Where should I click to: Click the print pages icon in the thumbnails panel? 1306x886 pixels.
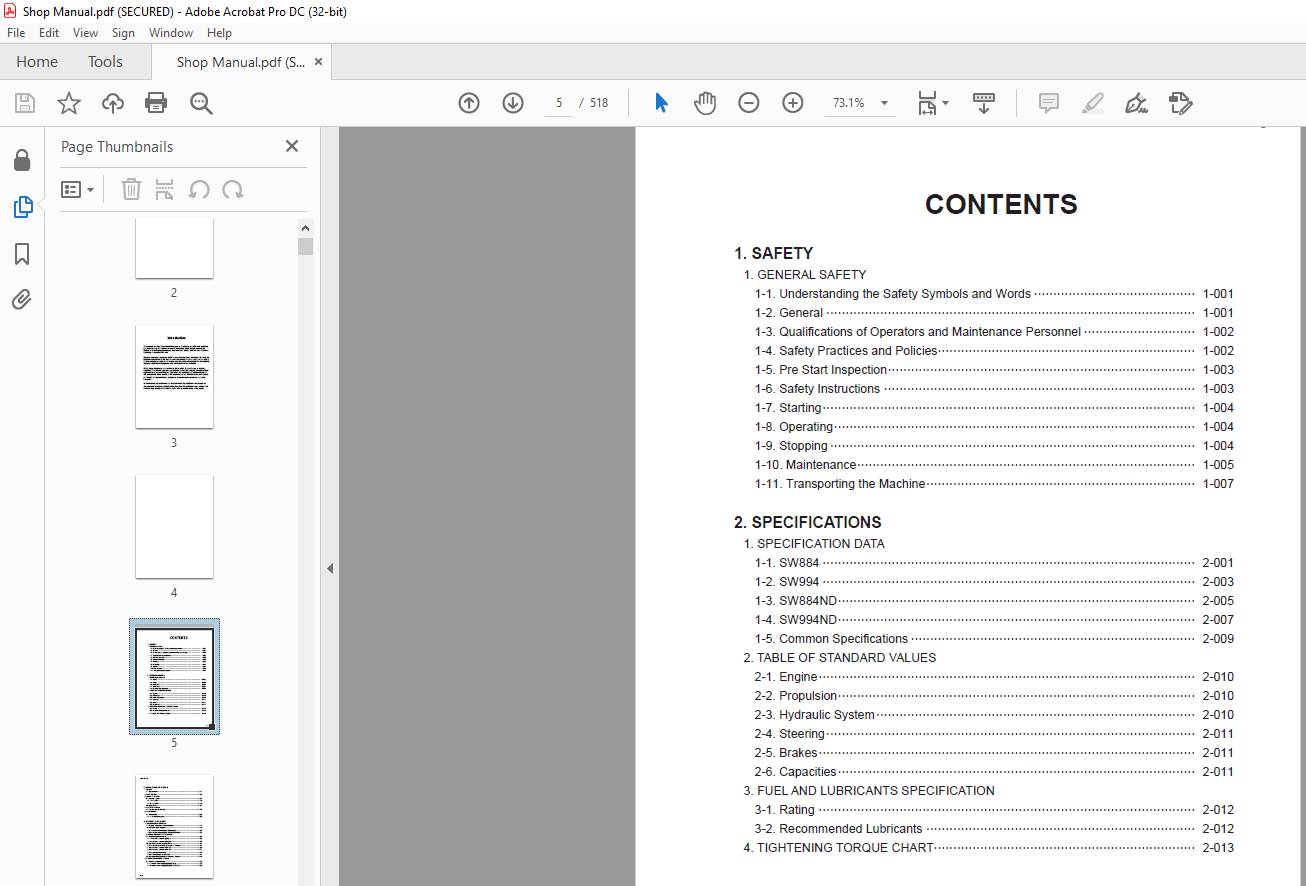165,189
